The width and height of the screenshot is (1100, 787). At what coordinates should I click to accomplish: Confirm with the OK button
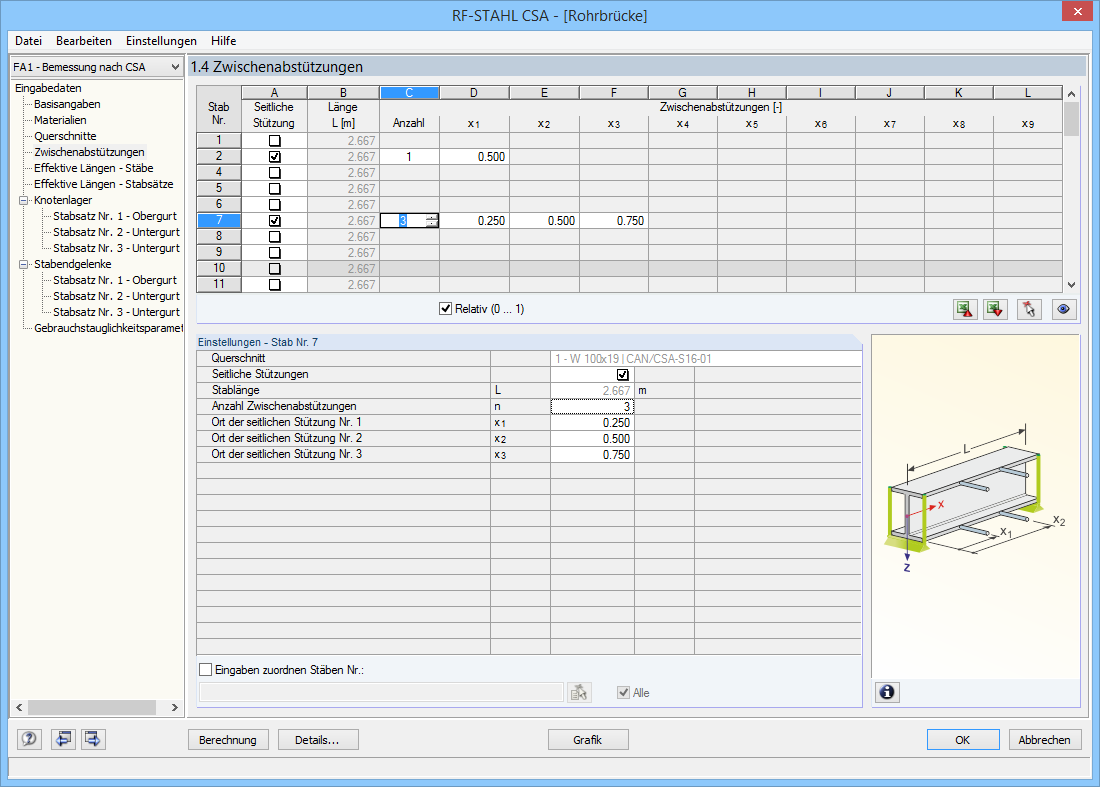[963, 739]
